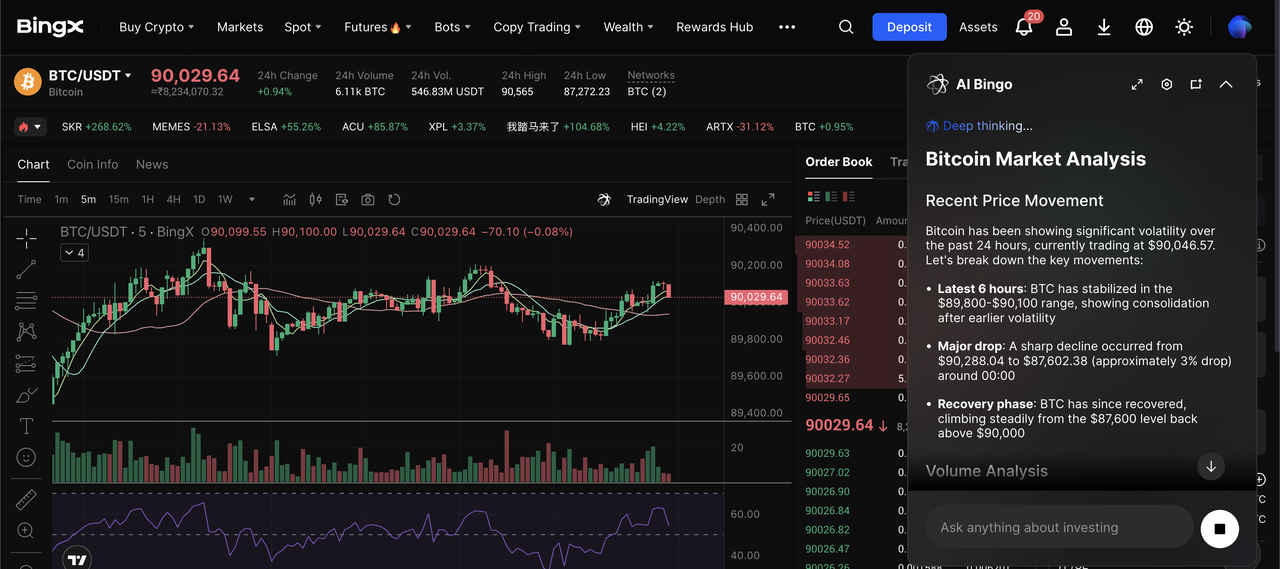Open the more timeframes dropdown arrow
The image size is (1280, 569).
pyautogui.click(x=252, y=199)
